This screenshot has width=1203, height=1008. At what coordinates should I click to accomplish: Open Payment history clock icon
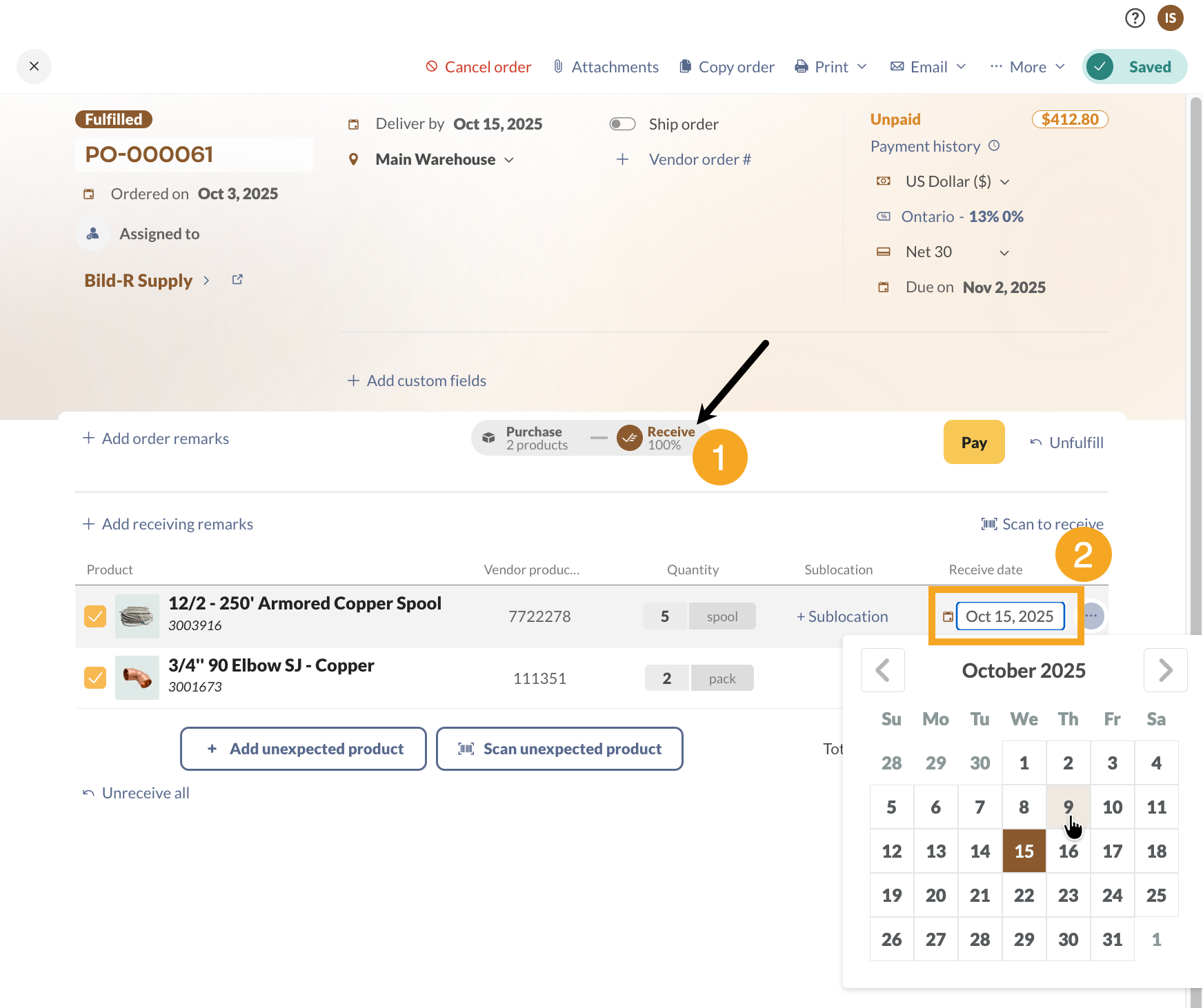pos(994,145)
